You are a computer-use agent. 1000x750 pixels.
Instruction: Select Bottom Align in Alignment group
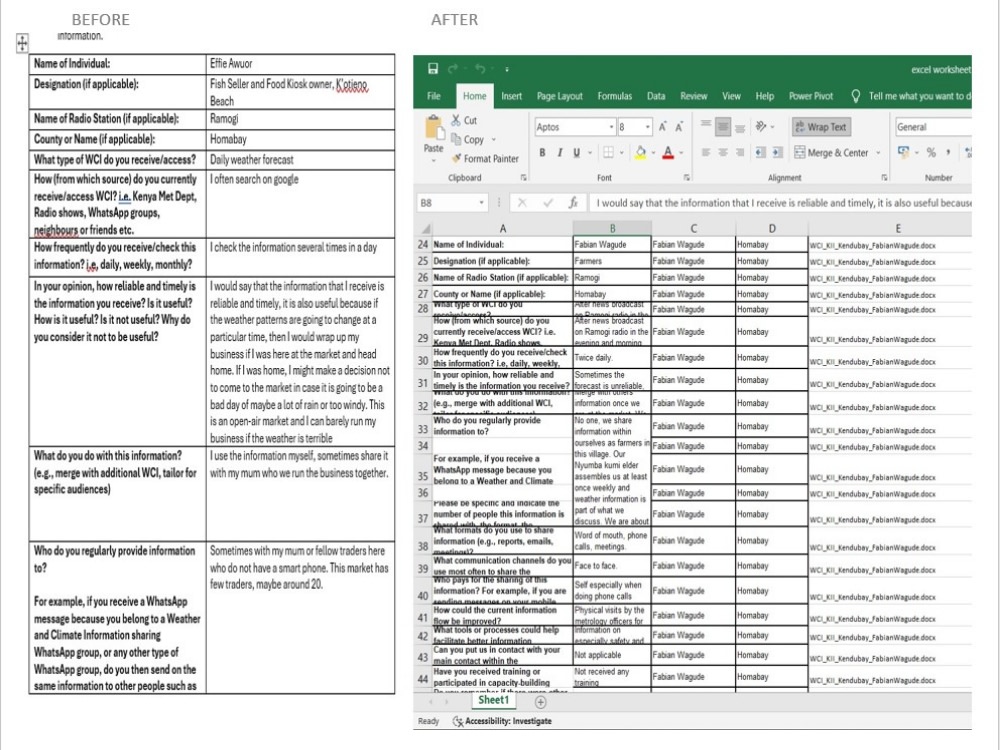[740, 127]
